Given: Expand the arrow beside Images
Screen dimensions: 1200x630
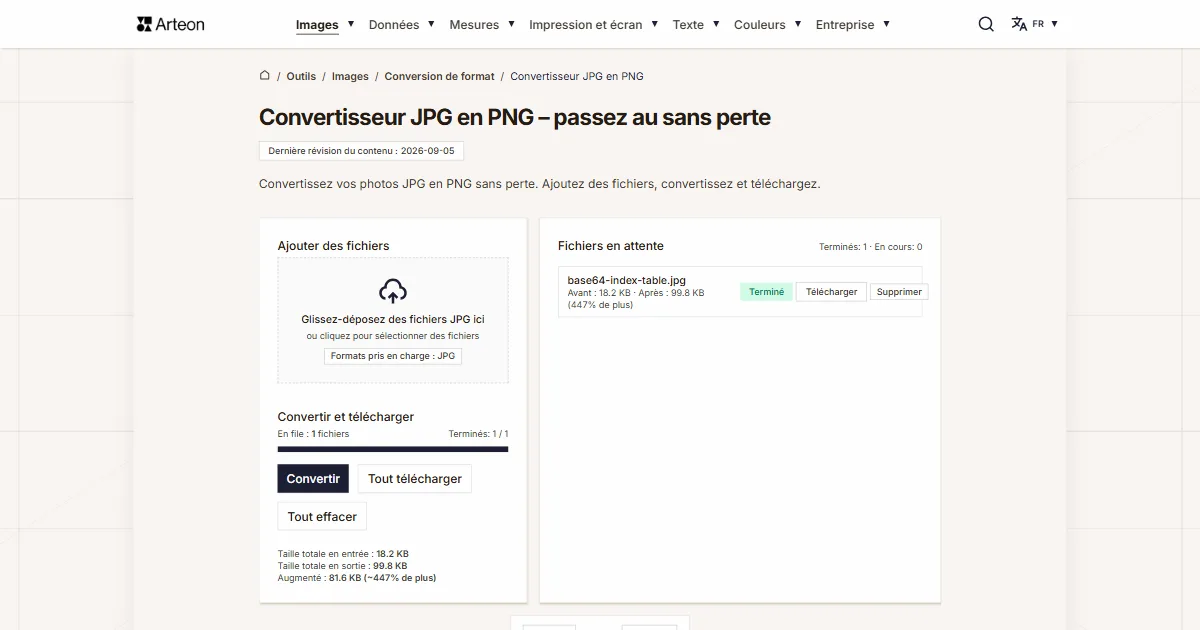Looking at the screenshot, I should click(350, 24).
